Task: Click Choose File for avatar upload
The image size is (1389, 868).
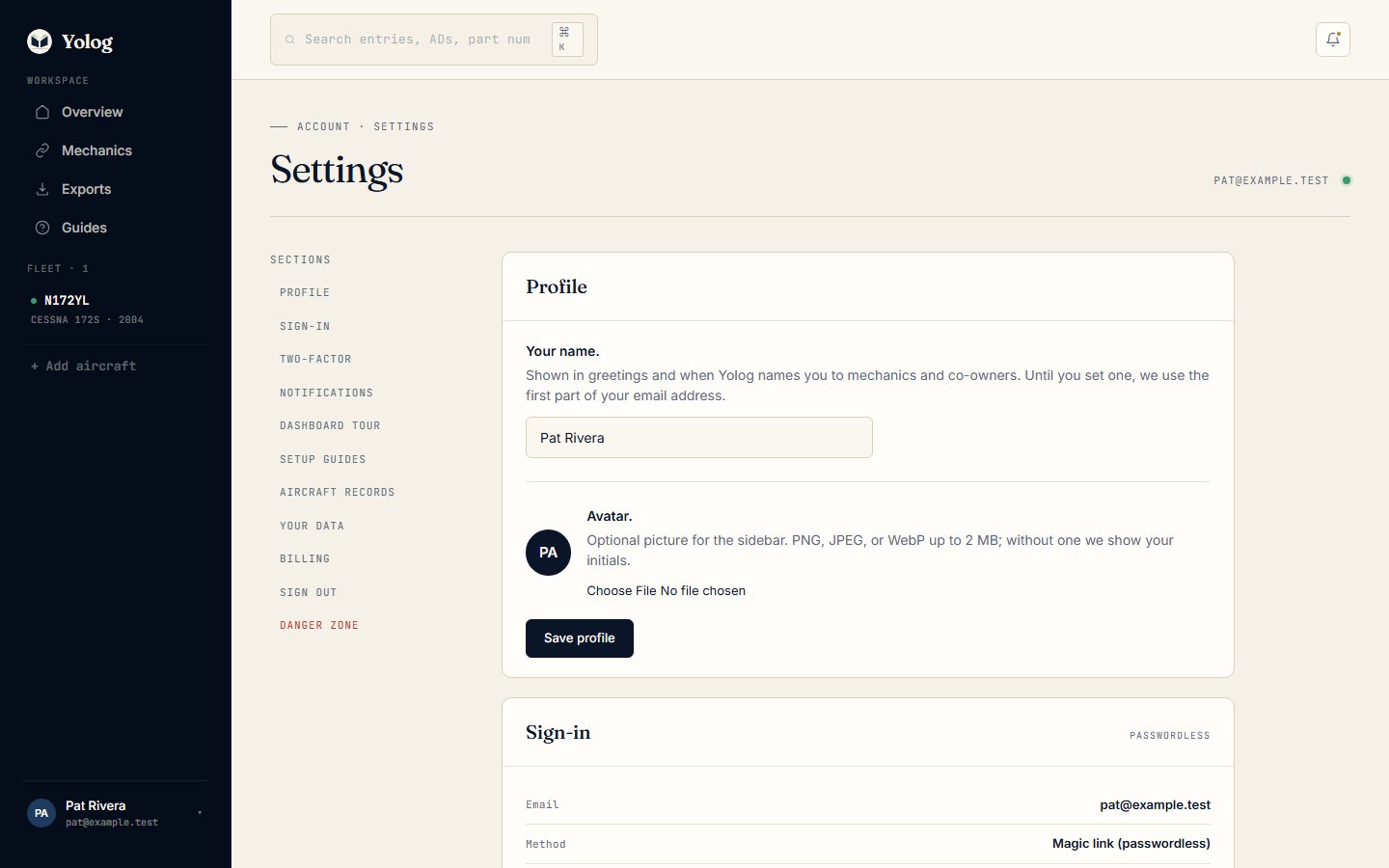Action: click(622, 590)
